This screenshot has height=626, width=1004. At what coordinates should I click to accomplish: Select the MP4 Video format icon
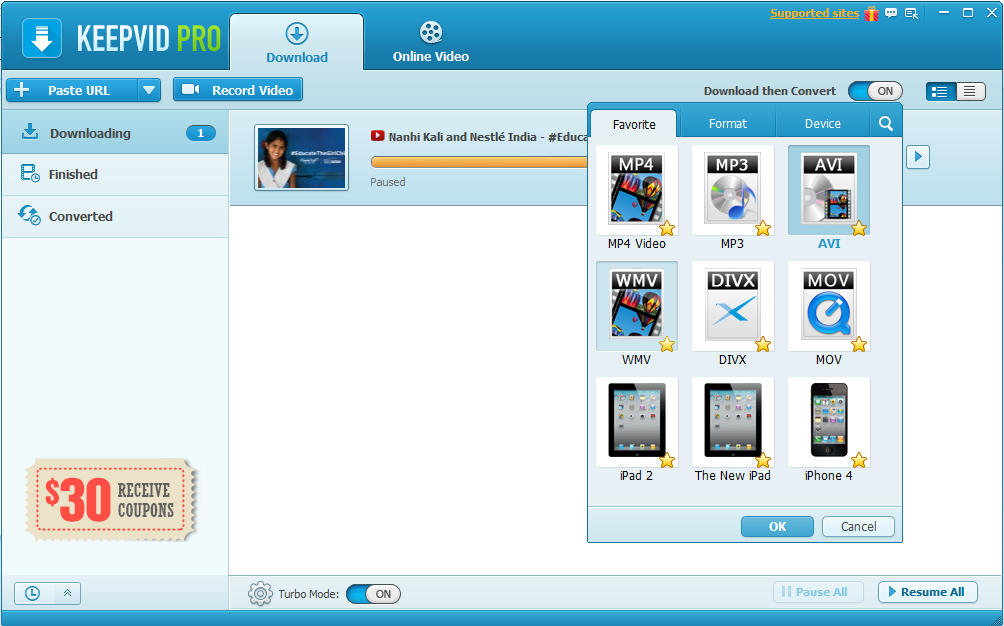tap(636, 190)
